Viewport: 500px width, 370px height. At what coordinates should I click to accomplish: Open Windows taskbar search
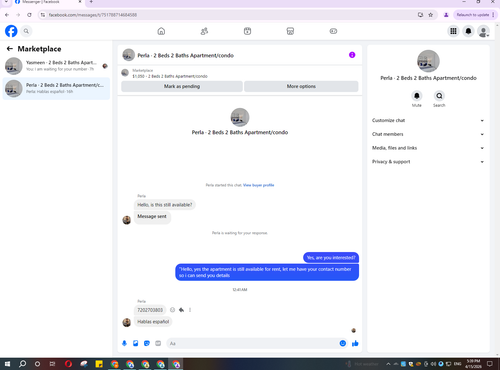(22, 364)
